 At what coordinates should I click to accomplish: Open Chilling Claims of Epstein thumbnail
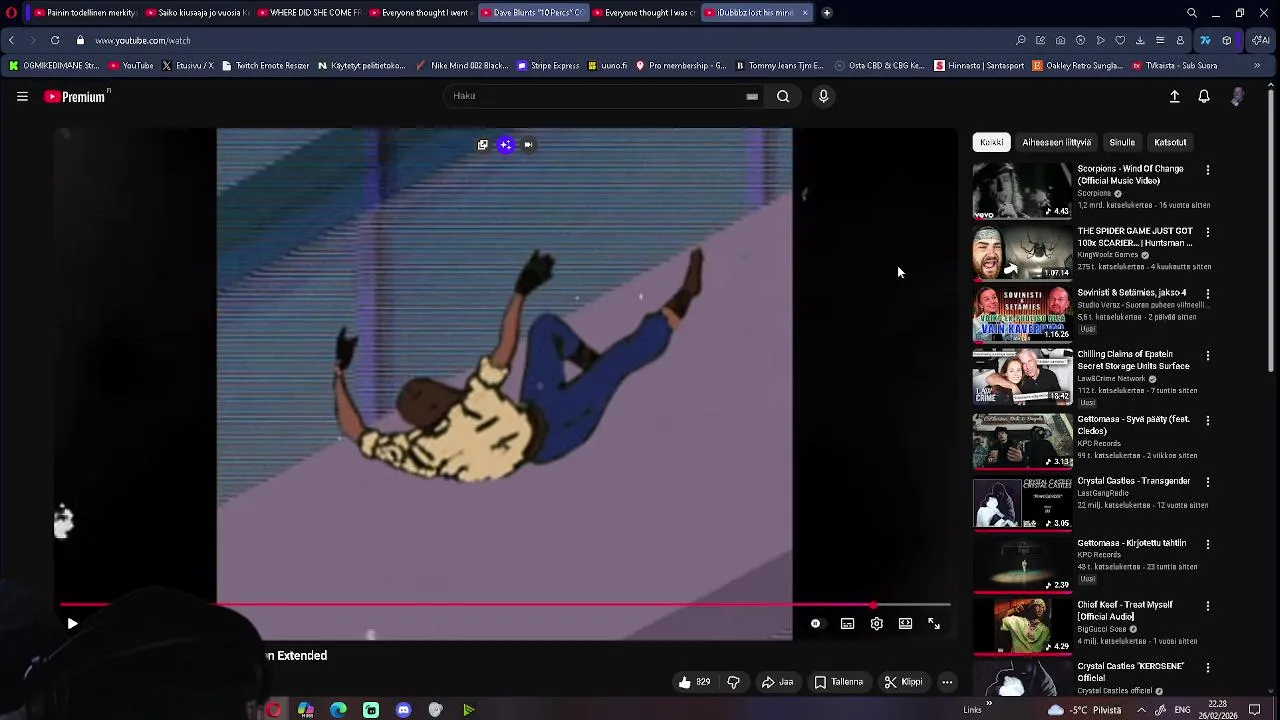coord(1022,376)
